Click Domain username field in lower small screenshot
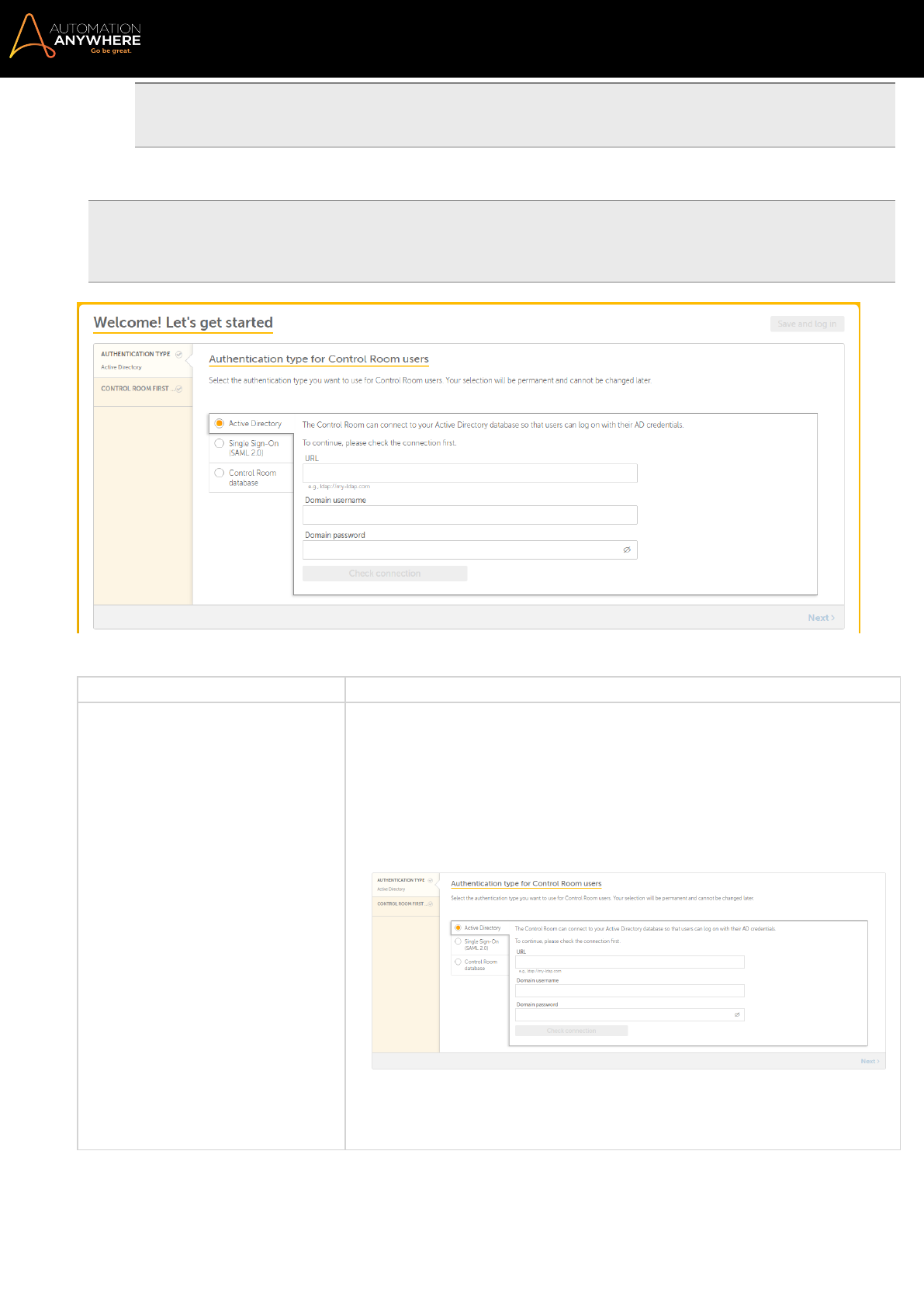This screenshot has height=1307, width=924. click(x=630, y=990)
